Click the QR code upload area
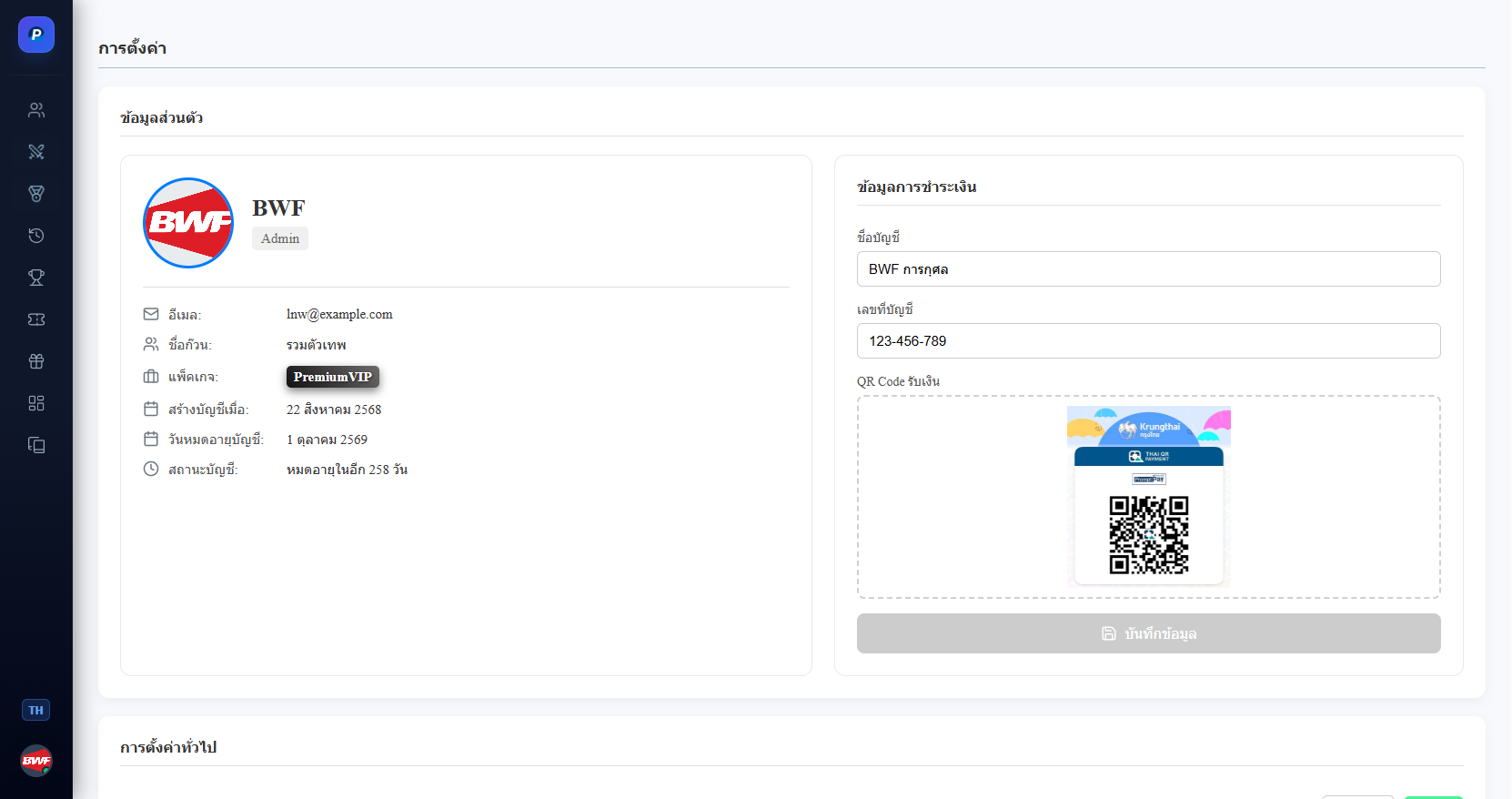Screen dimensions: 1512x799 coord(1148,497)
